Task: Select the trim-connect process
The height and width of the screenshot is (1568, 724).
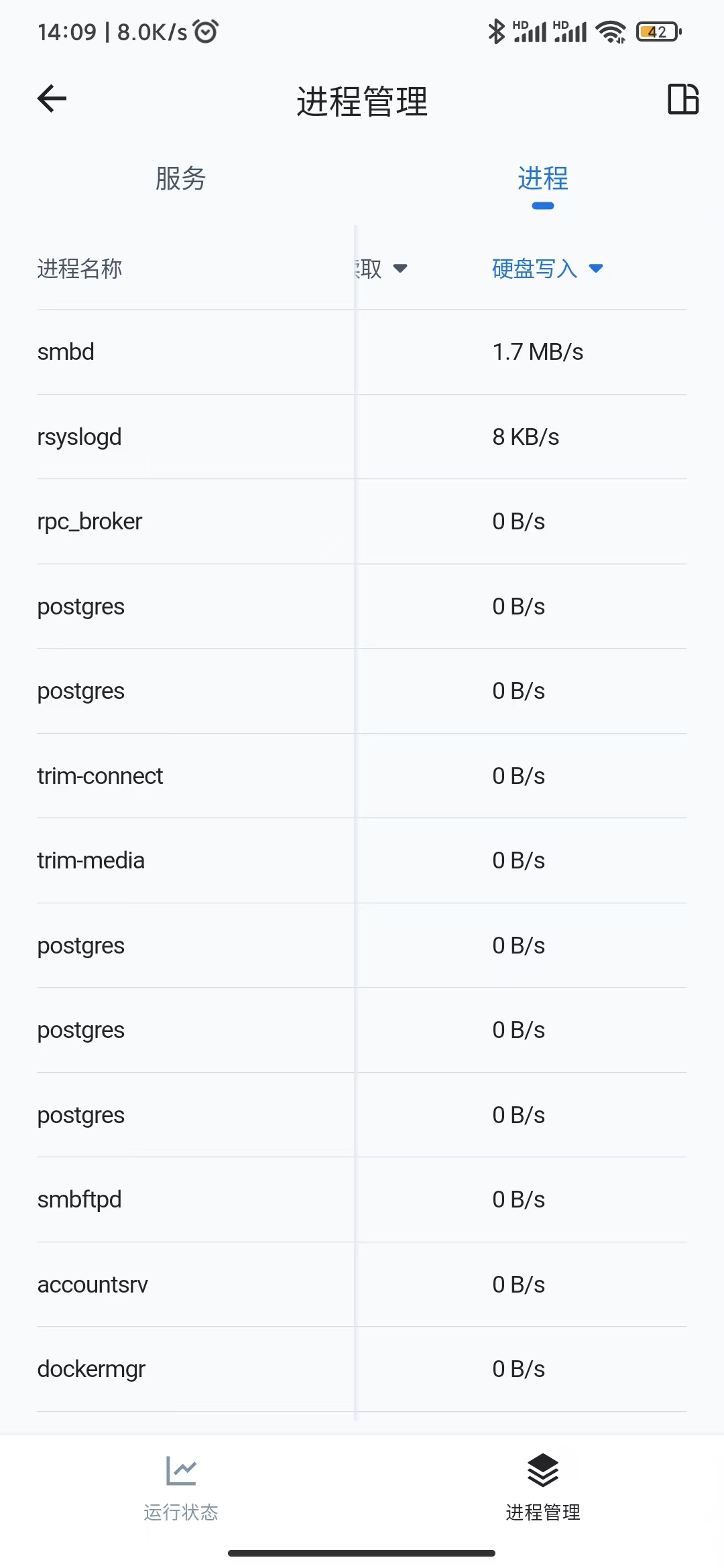Action: (362, 776)
